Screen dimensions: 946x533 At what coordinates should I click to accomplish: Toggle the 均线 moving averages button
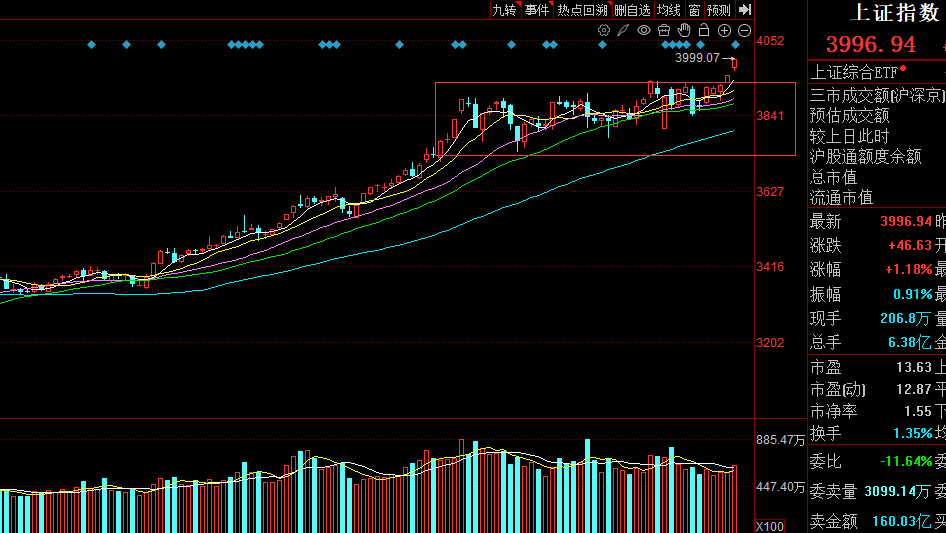(x=668, y=10)
